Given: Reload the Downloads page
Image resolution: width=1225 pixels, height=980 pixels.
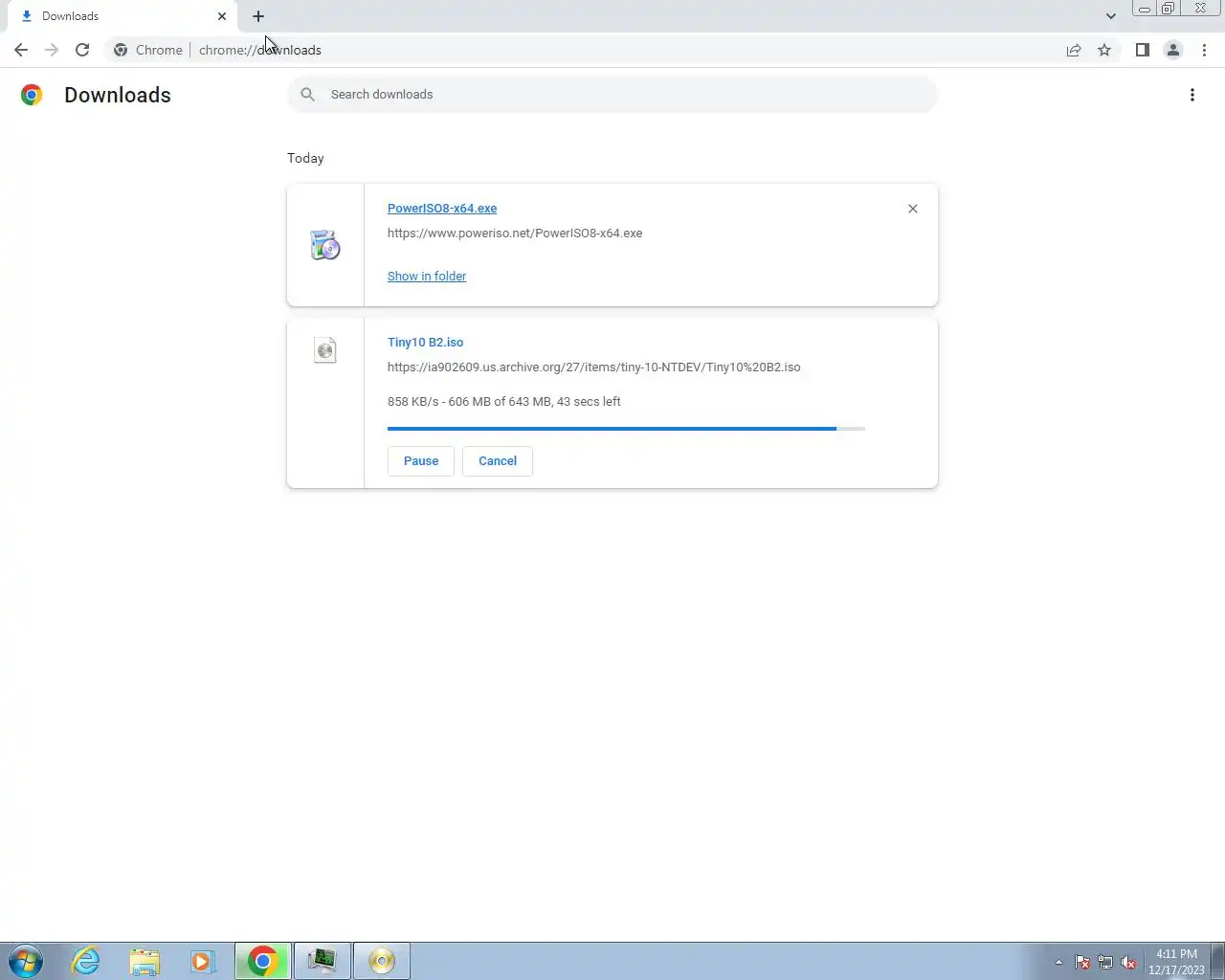Looking at the screenshot, I should [x=82, y=50].
